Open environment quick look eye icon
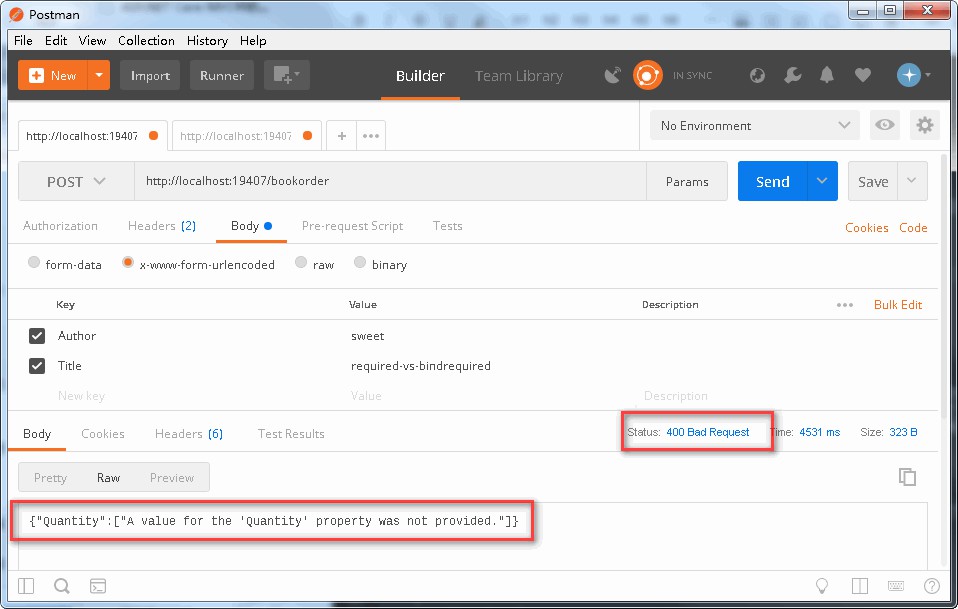Viewport: 958px width, 609px height. pyautogui.click(x=884, y=125)
